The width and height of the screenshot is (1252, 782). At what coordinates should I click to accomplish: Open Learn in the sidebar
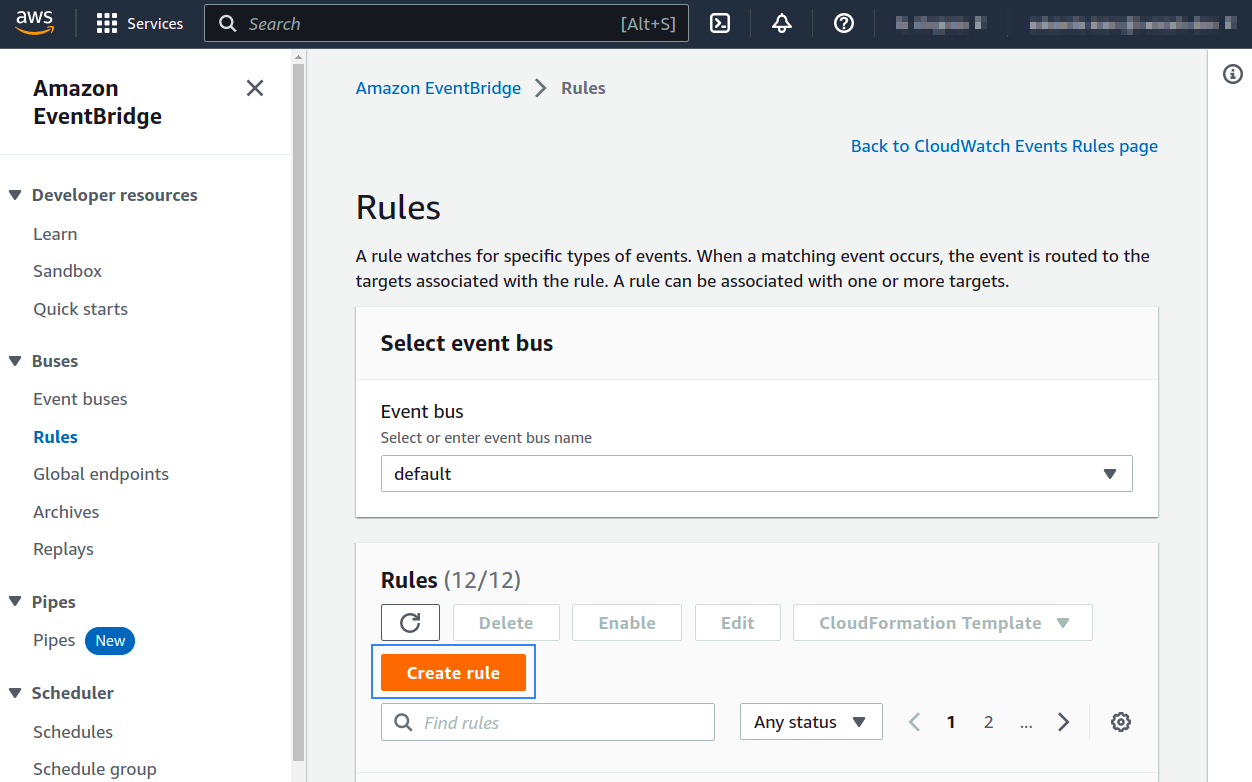click(55, 234)
